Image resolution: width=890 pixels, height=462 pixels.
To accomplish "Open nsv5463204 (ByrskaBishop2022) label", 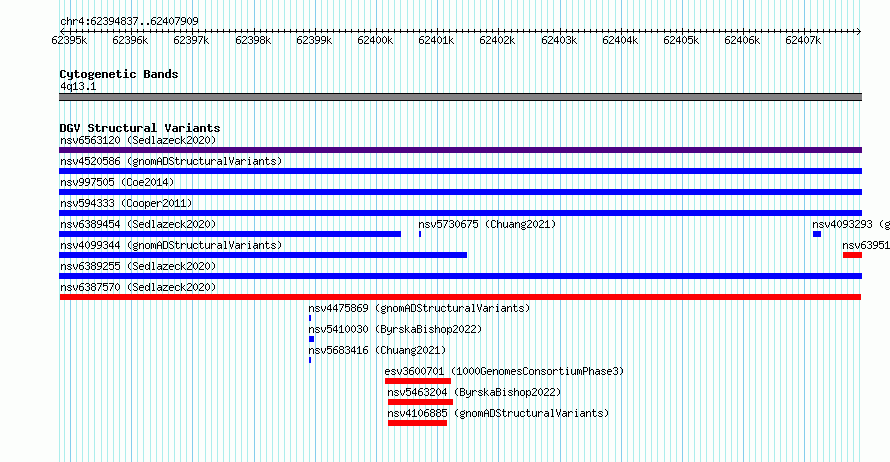I will point(474,392).
